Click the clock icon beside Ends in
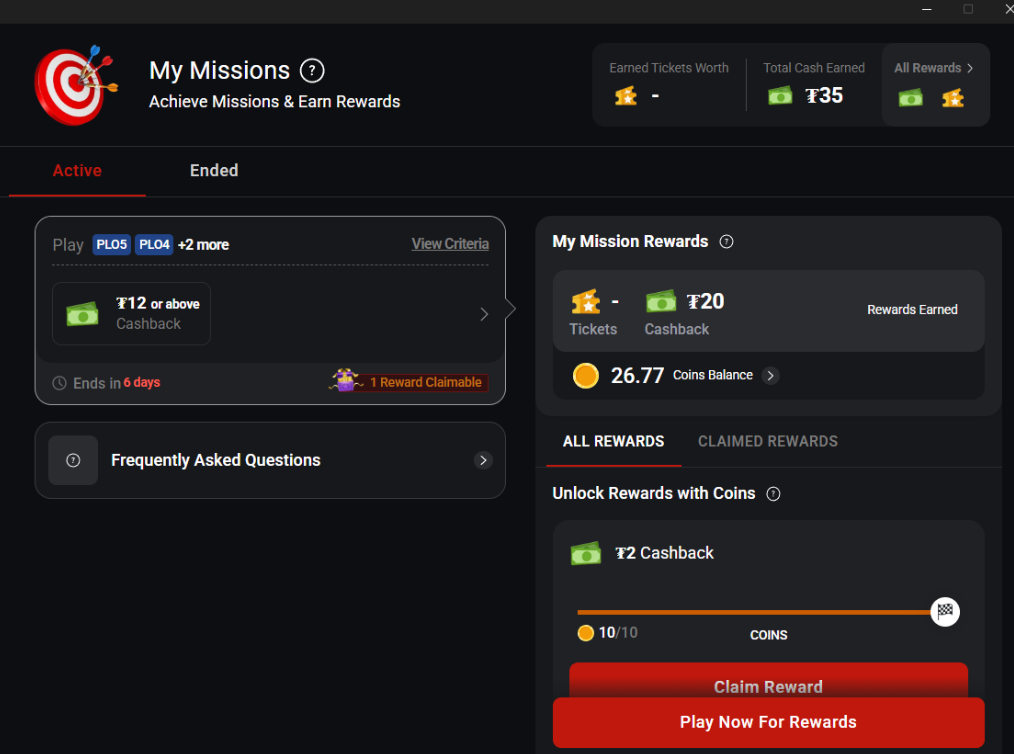This screenshot has height=754, width=1014. pyautogui.click(x=59, y=383)
